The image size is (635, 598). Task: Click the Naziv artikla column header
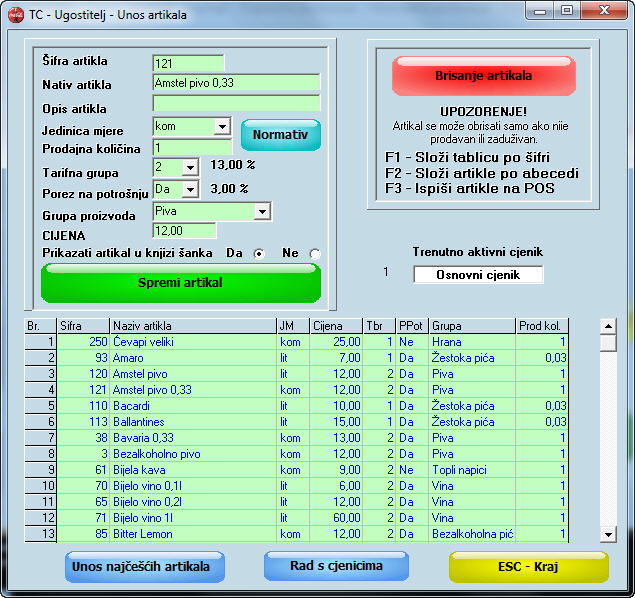click(192, 326)
